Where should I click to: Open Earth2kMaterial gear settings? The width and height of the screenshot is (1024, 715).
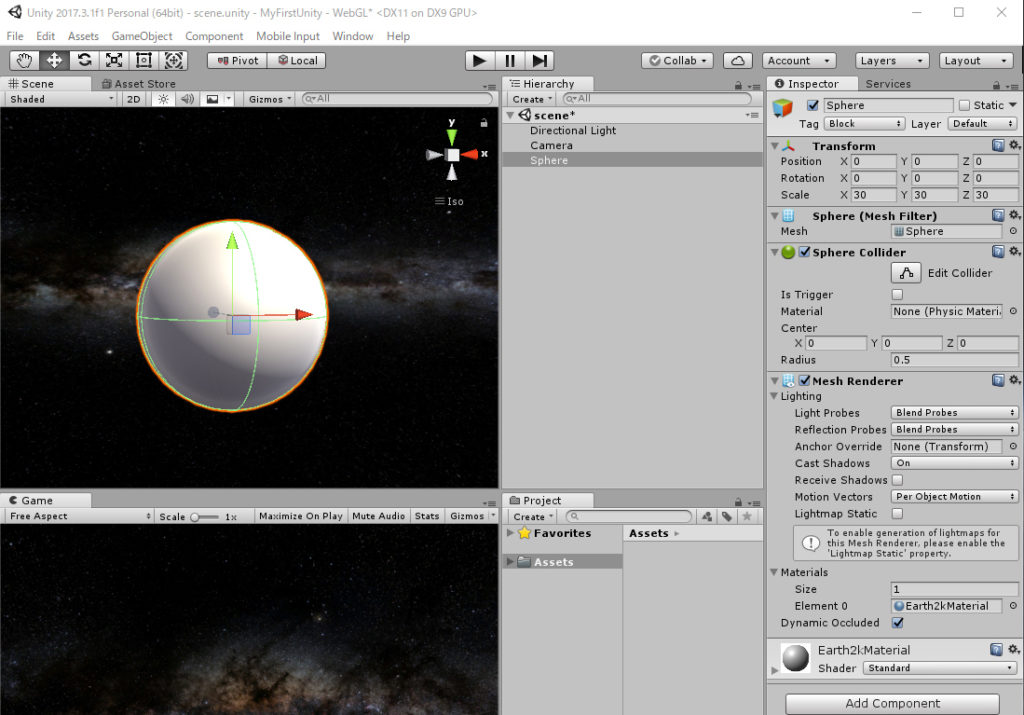(1014, 649)
